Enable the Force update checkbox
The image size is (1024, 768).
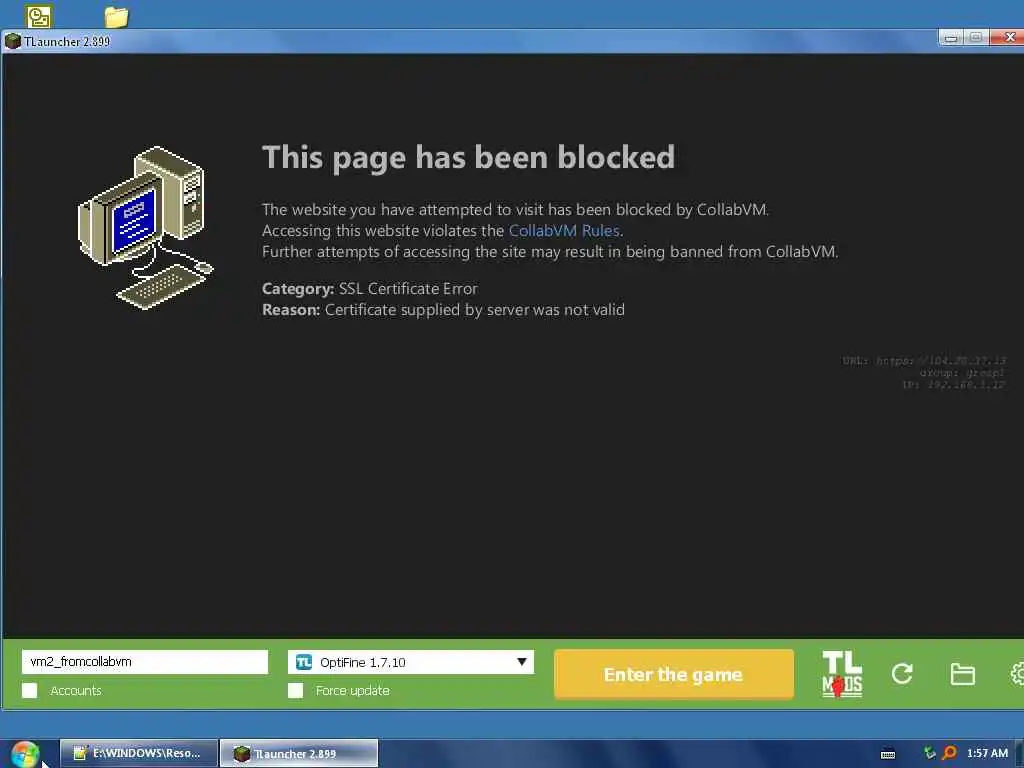click(x=295, y=690)
